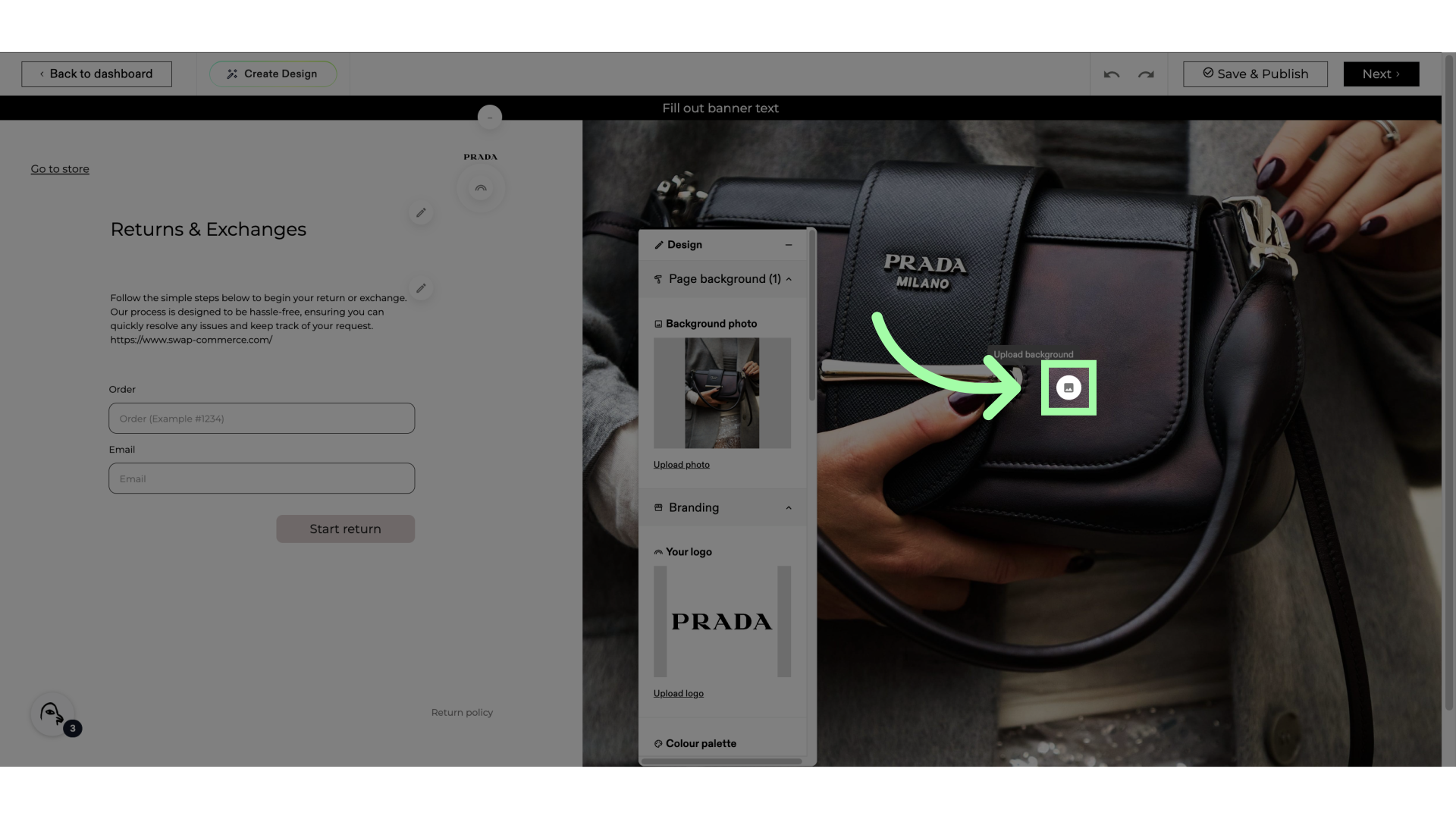Image resolution: width=1456 pixels, height=819 pixels.
Task: Click the Design pencil icon in panel header
Action: point(659,245)
